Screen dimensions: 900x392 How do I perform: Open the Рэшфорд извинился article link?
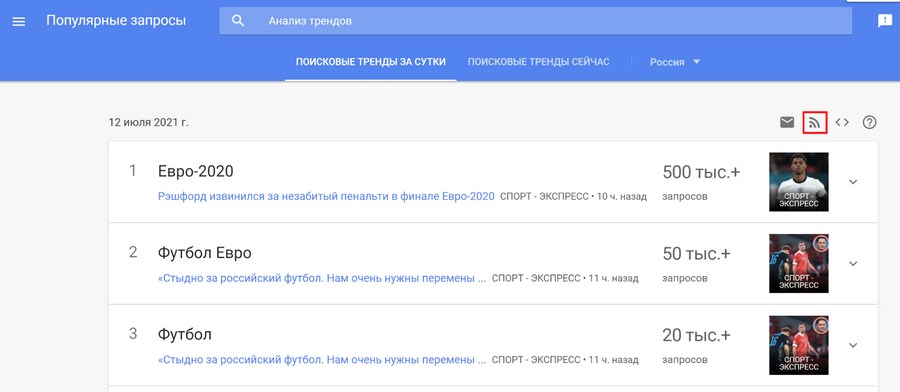(326, 196)
